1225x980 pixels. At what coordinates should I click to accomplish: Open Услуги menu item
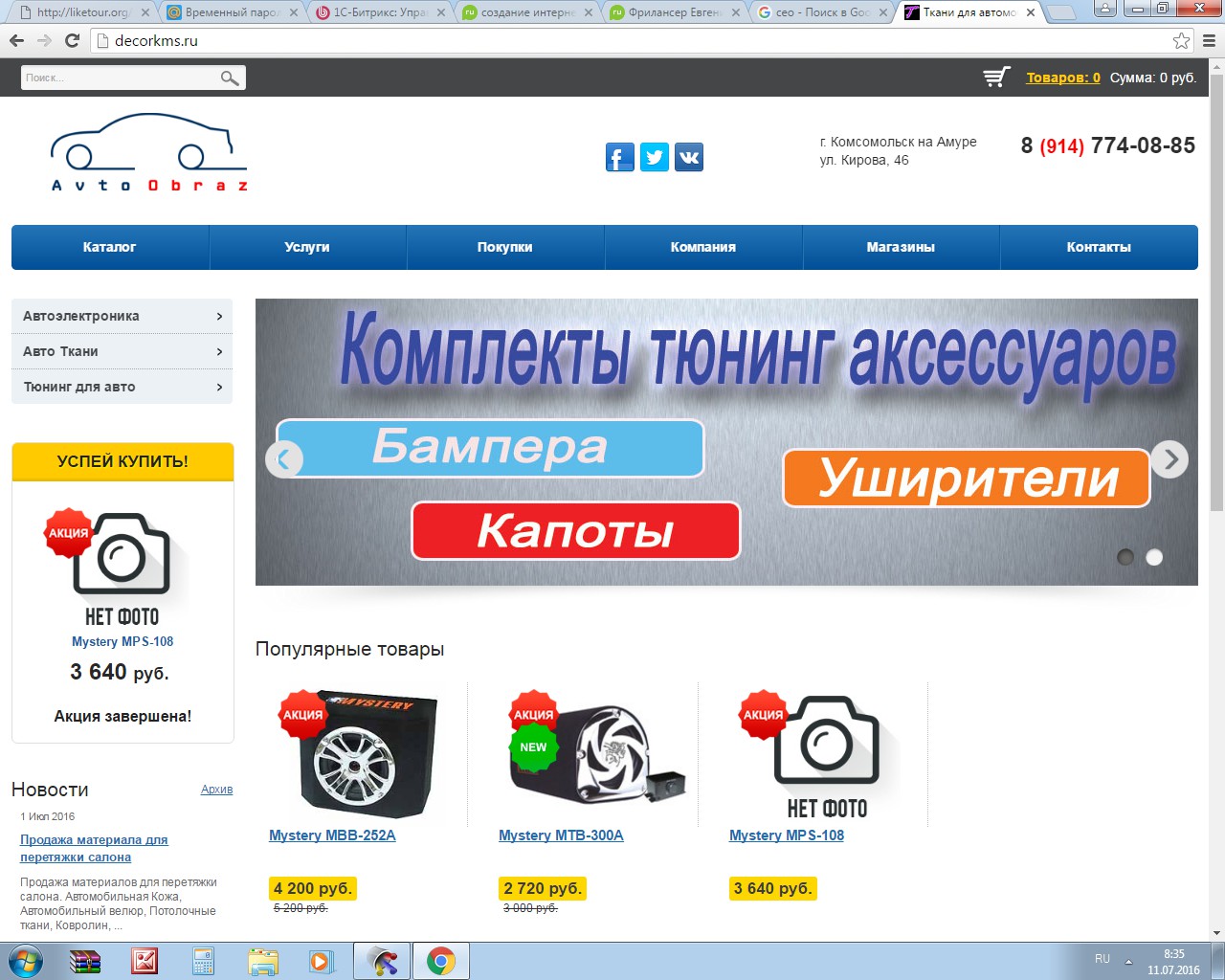(307, 247)
